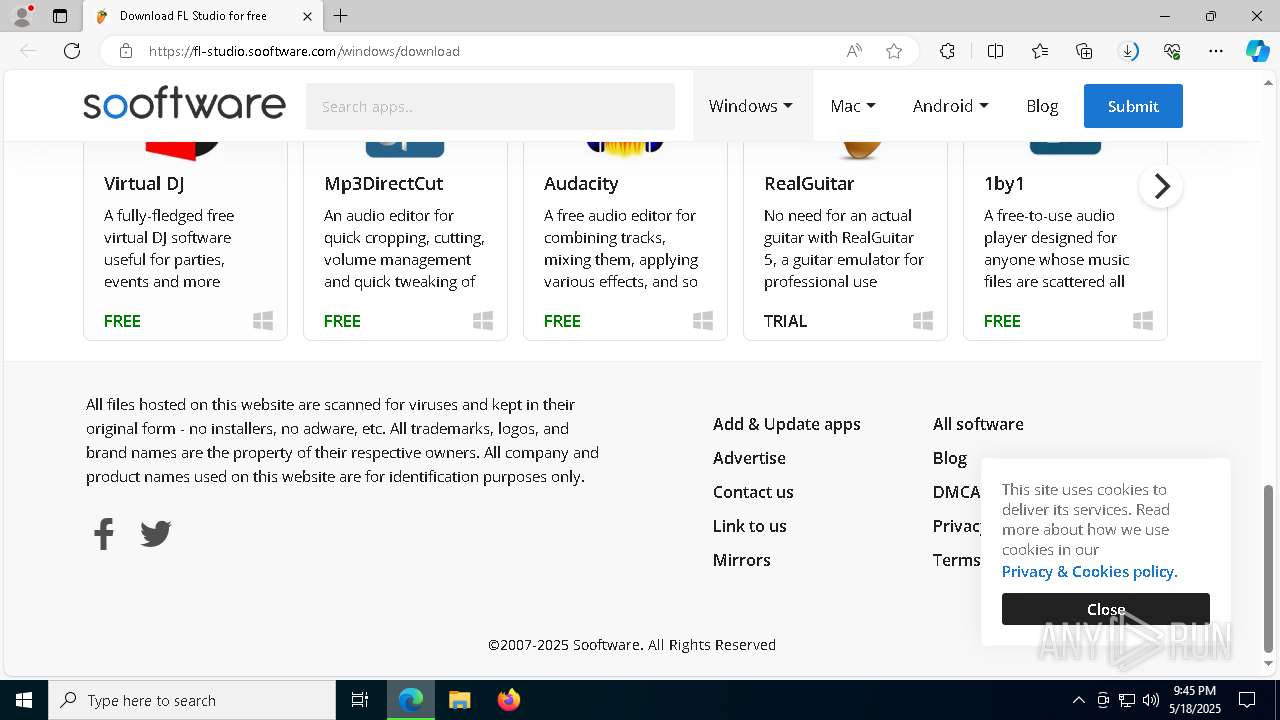This screenshot has height=720, width=1280.
Task: Open the Mirrors footer link
Action: [742, 560]
